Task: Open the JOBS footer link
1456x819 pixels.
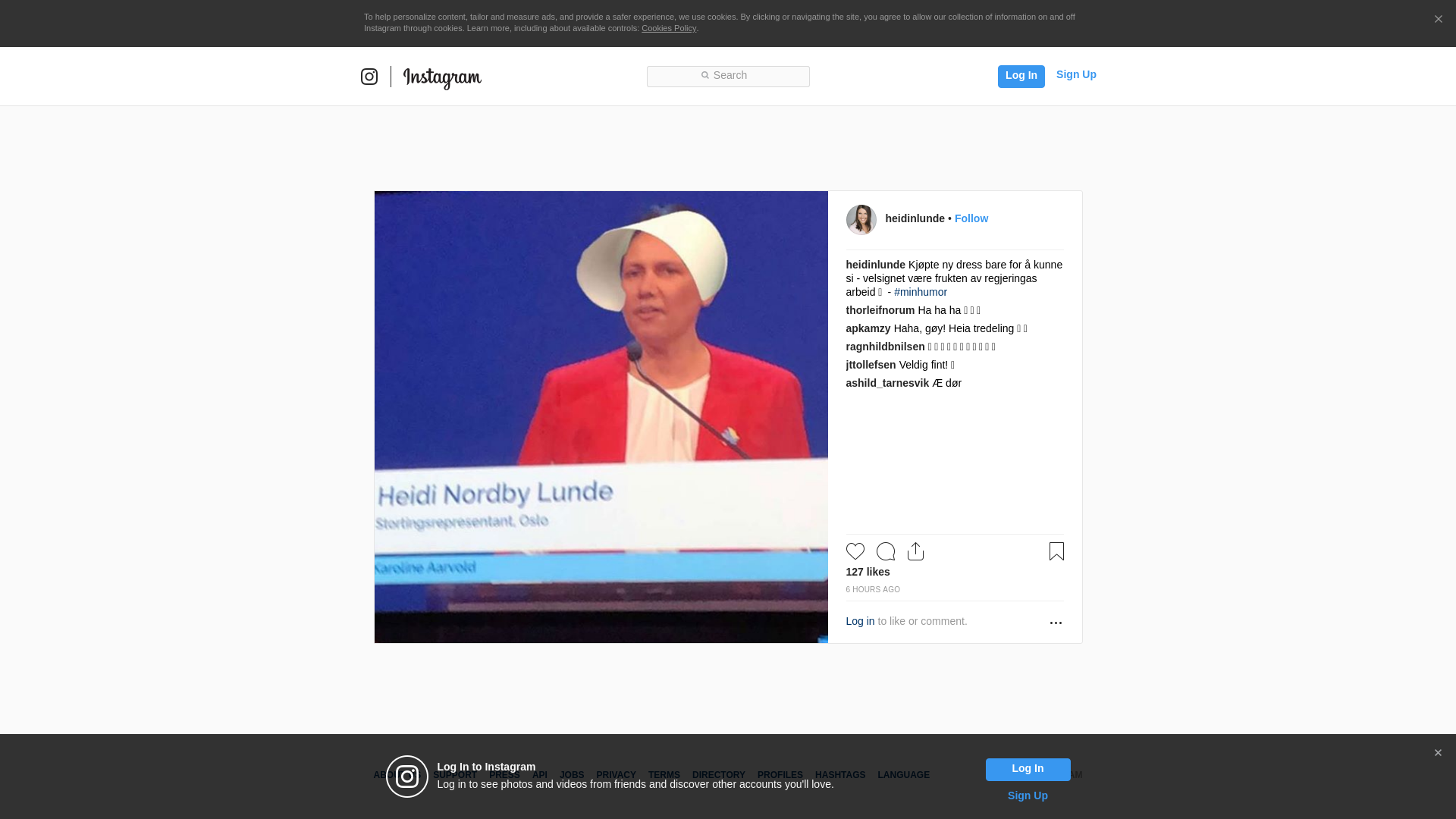Action: tap(572, 775)
